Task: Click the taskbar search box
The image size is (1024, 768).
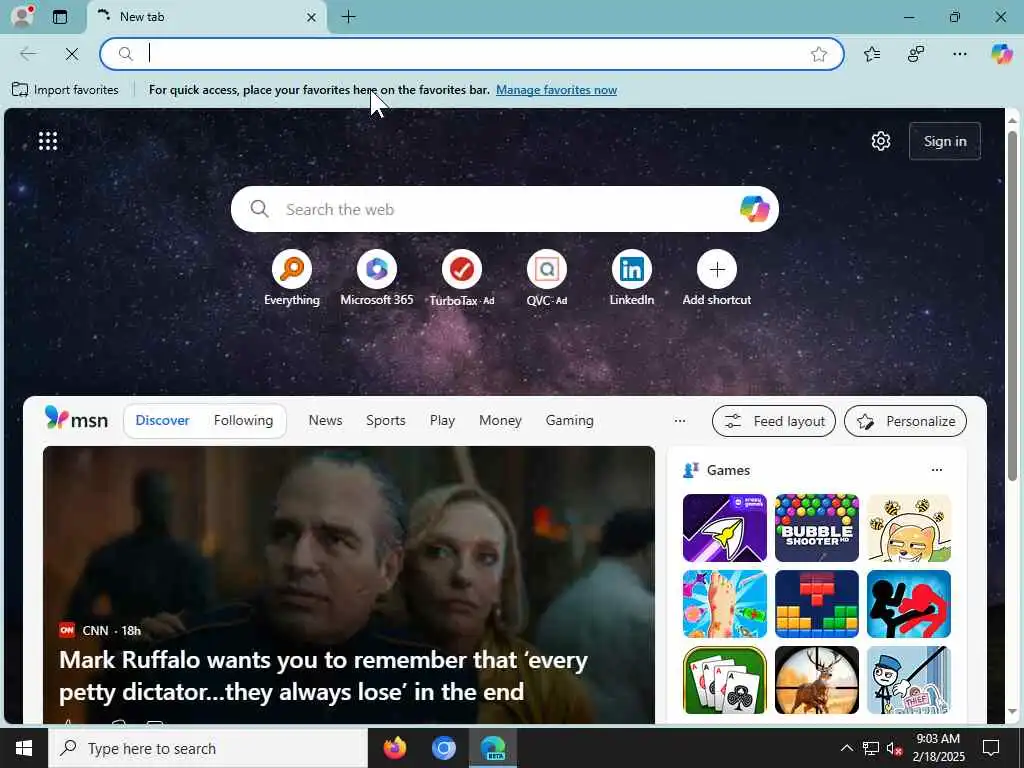Action: pyautogui.click(x=208, y=748)
